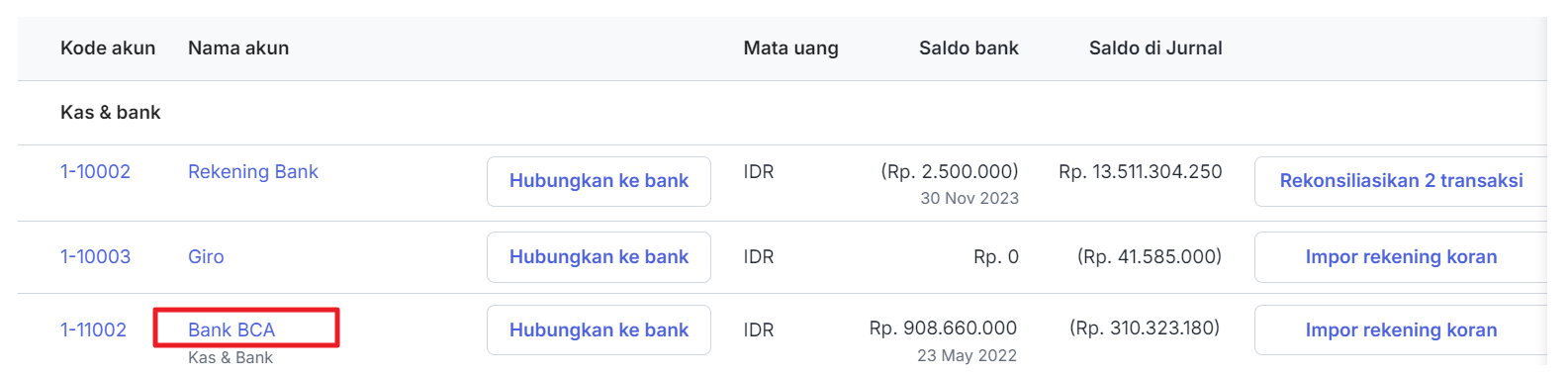
Task: Click Hubungkan ke bank for Giro
Action: click(599, 257)
